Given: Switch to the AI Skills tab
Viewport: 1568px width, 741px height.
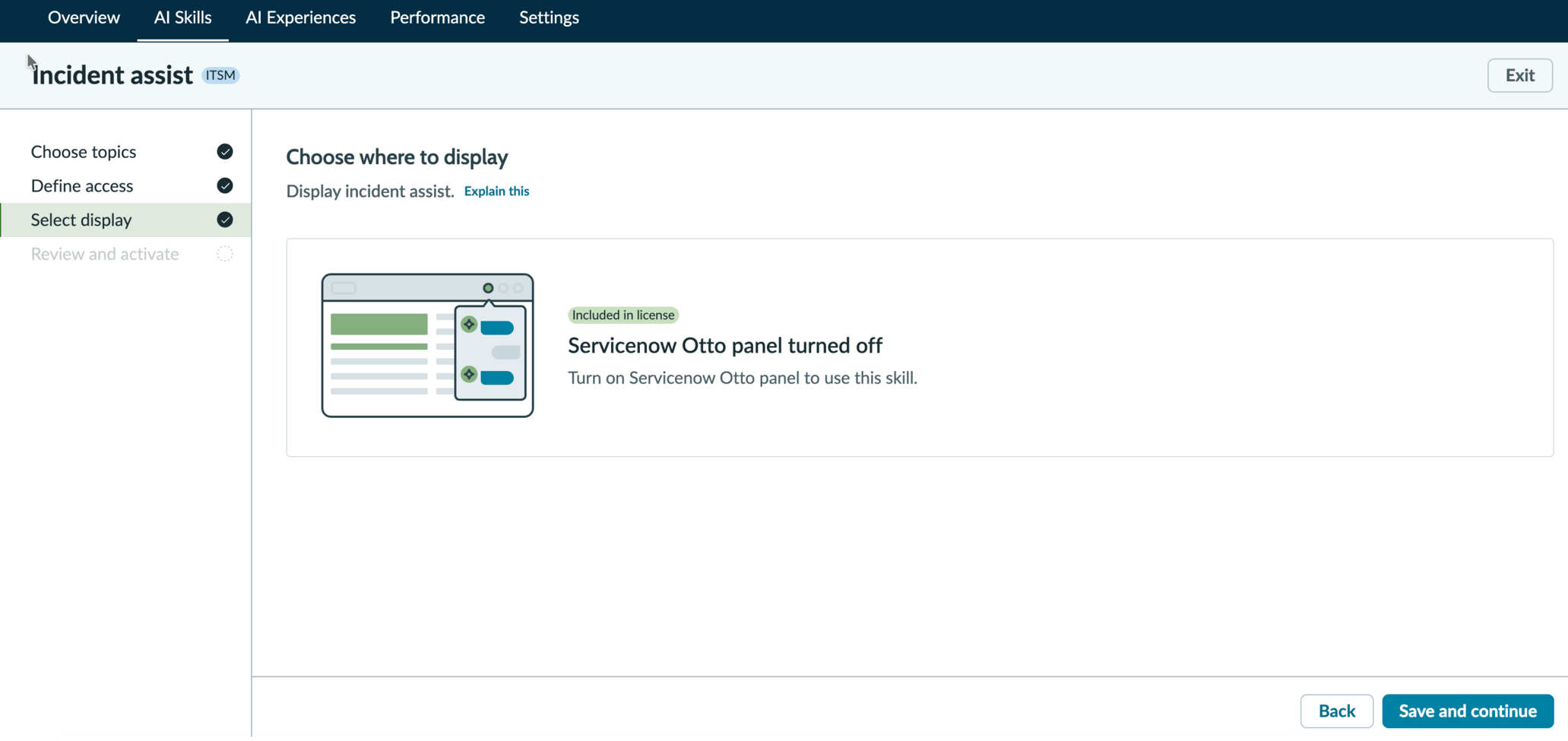Looking at the screenshot, I should 182,17.
